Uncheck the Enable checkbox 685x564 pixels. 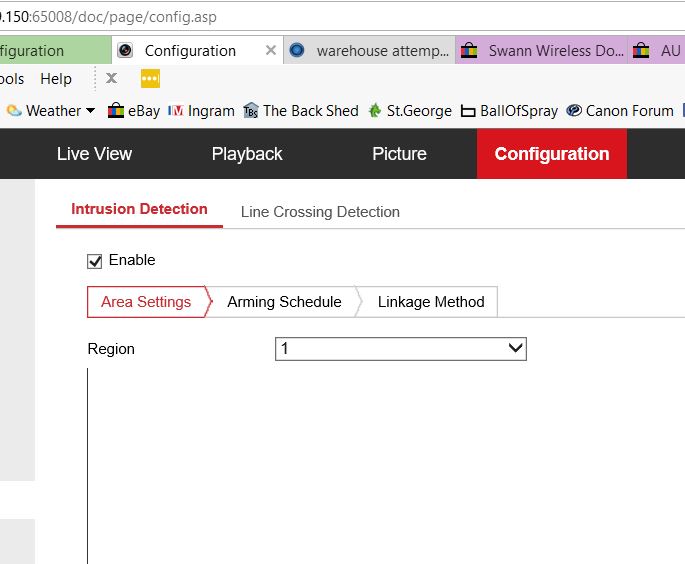[95, 261]
